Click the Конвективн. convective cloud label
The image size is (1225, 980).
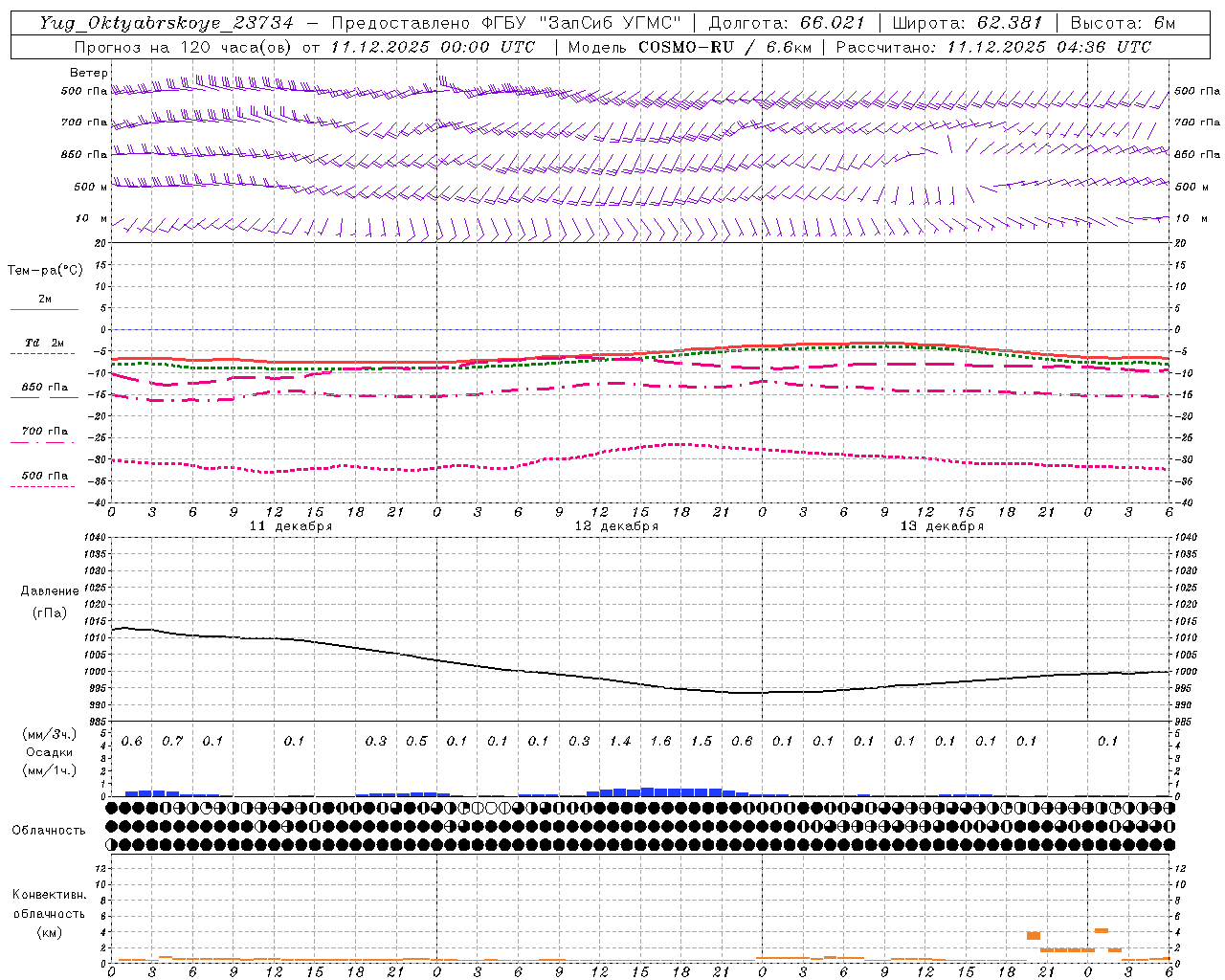pyautogui.click(x=49, y=895)
